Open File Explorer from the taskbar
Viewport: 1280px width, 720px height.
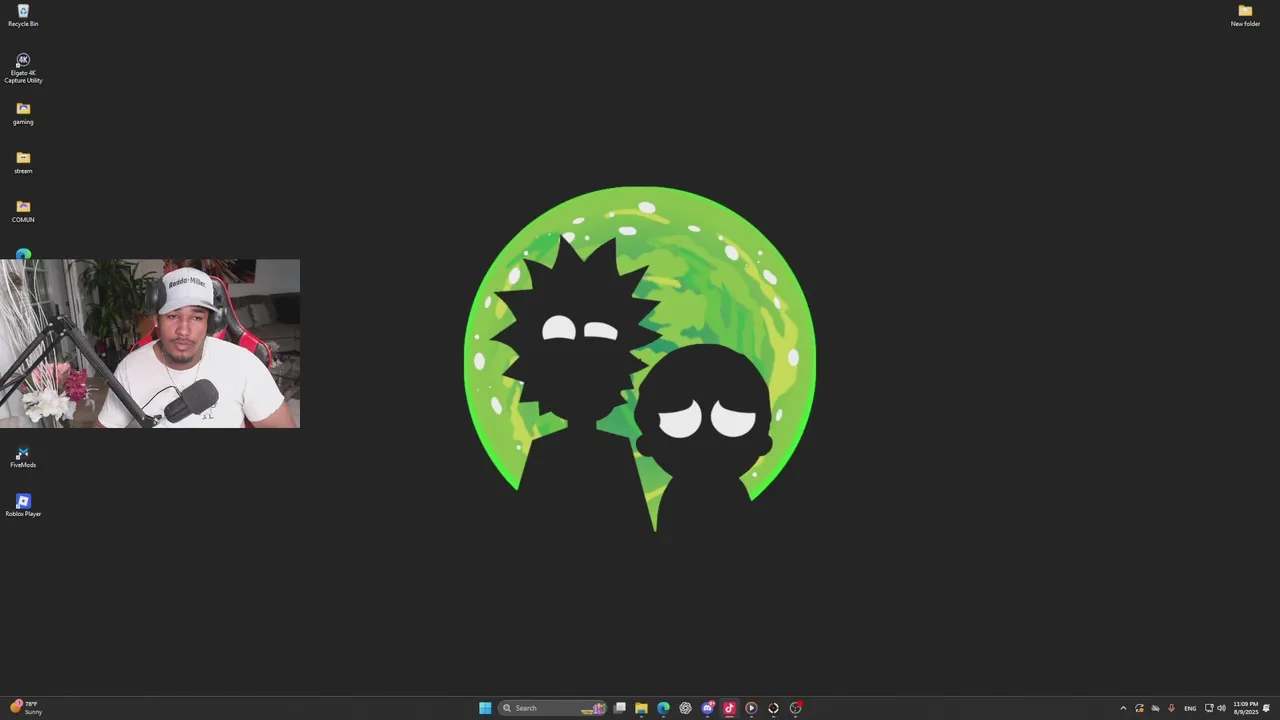(641, 708)
